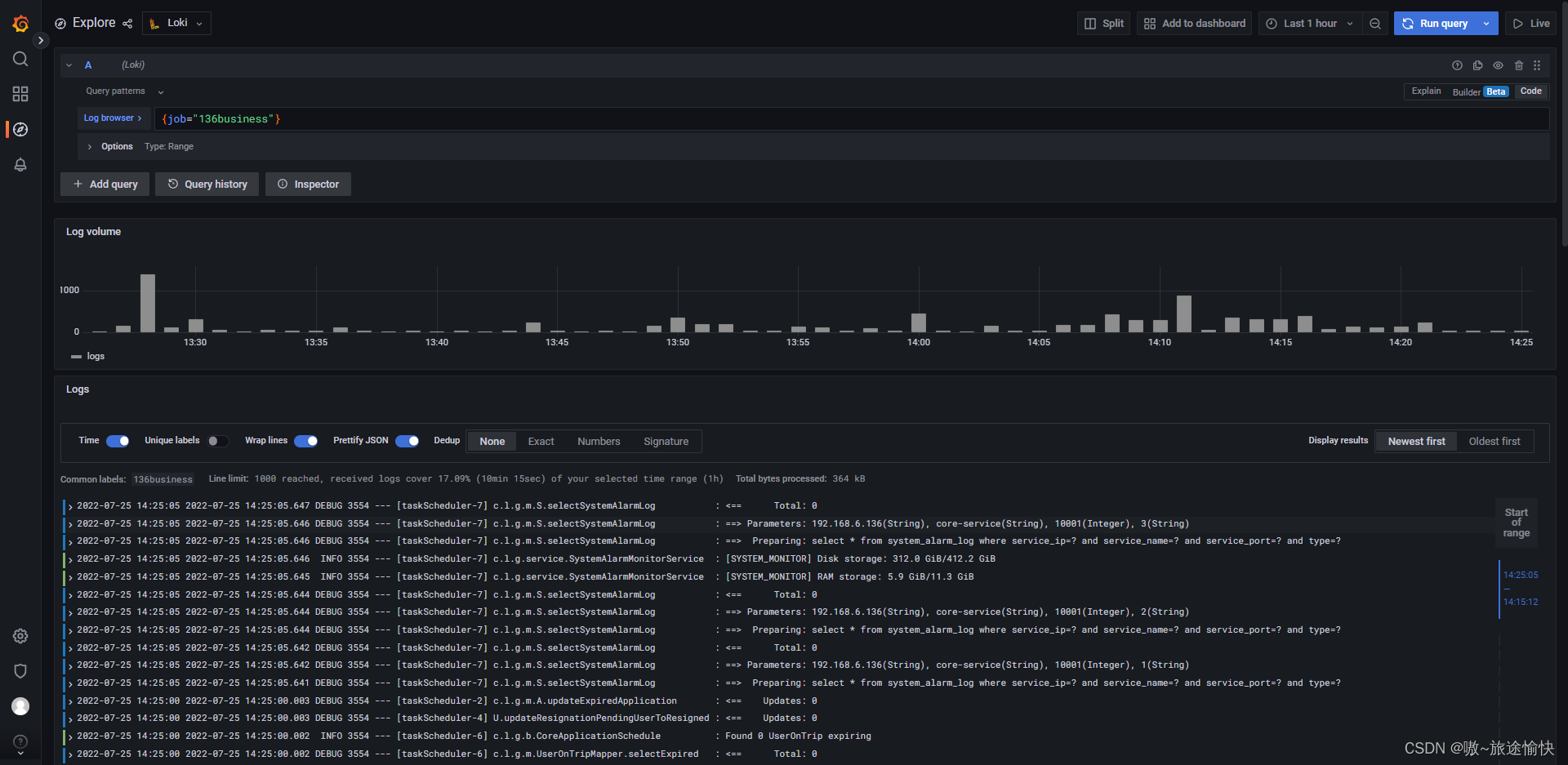Click query A's drag handle dots icon
The image size is (1568, 765).
click(1537, 65)
